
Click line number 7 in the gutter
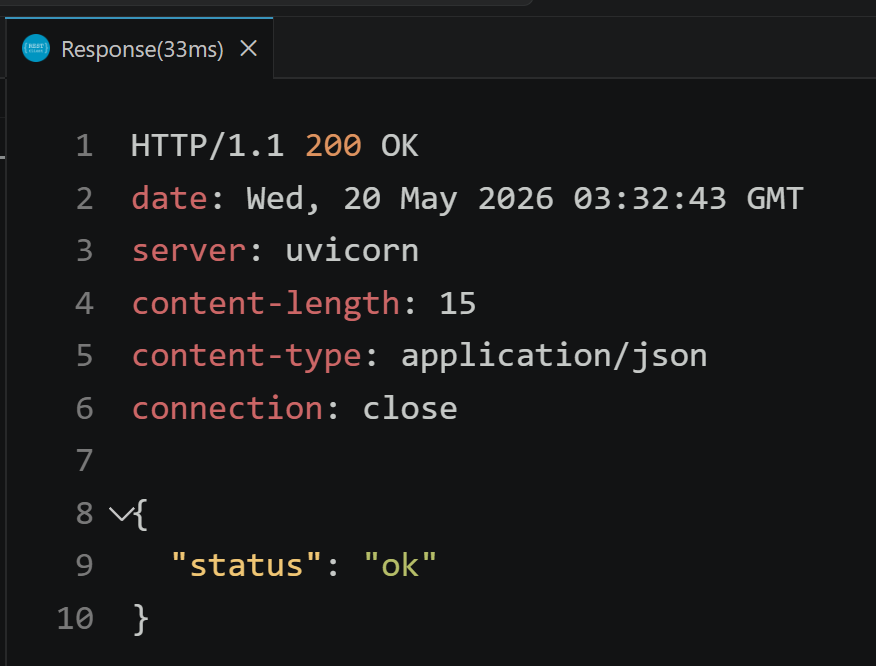click(x=84, y=460)
